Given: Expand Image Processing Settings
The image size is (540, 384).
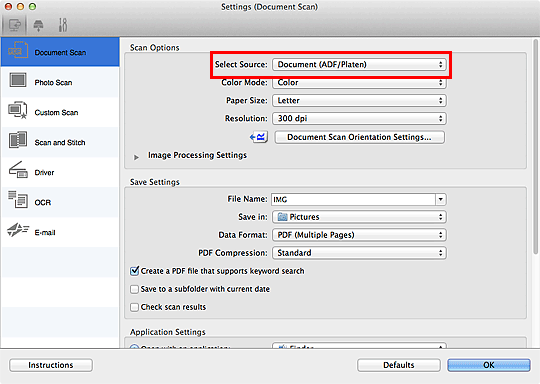Looking at the screenshot, I should tap(136, 157).
